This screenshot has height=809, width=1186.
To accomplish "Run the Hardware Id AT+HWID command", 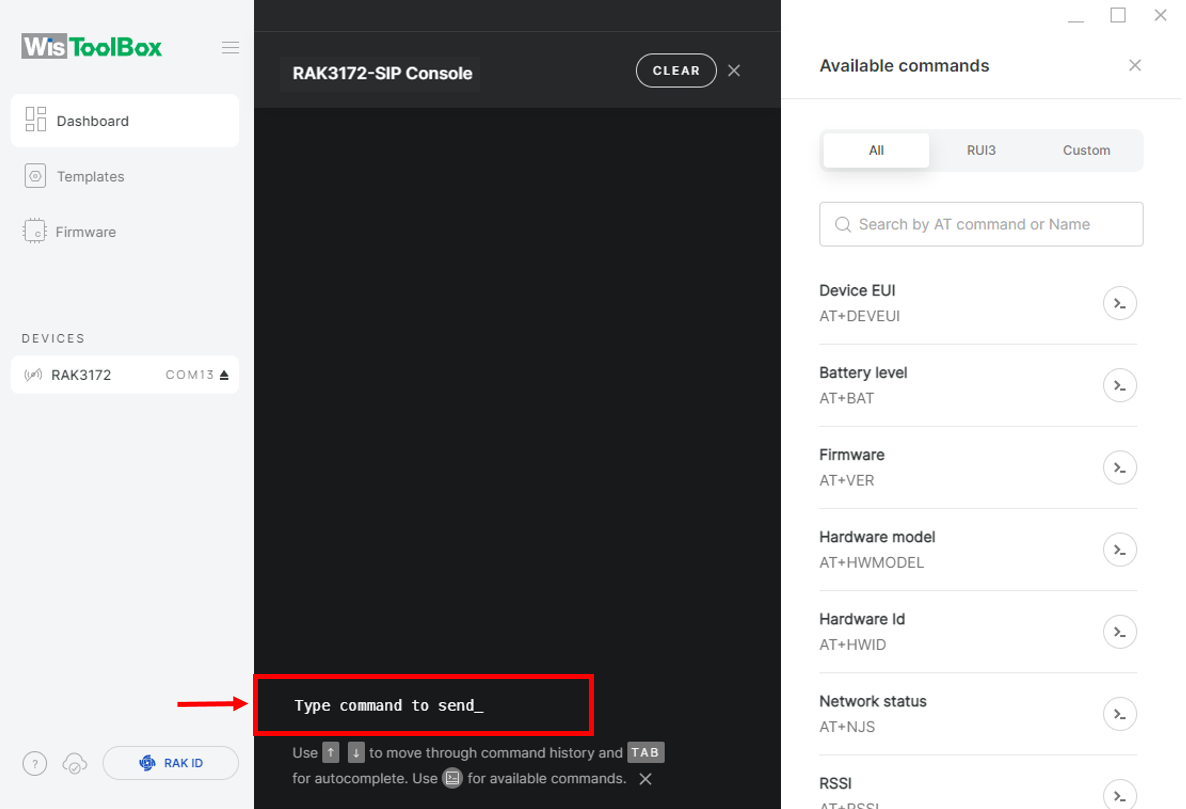I will (1119, 633).
